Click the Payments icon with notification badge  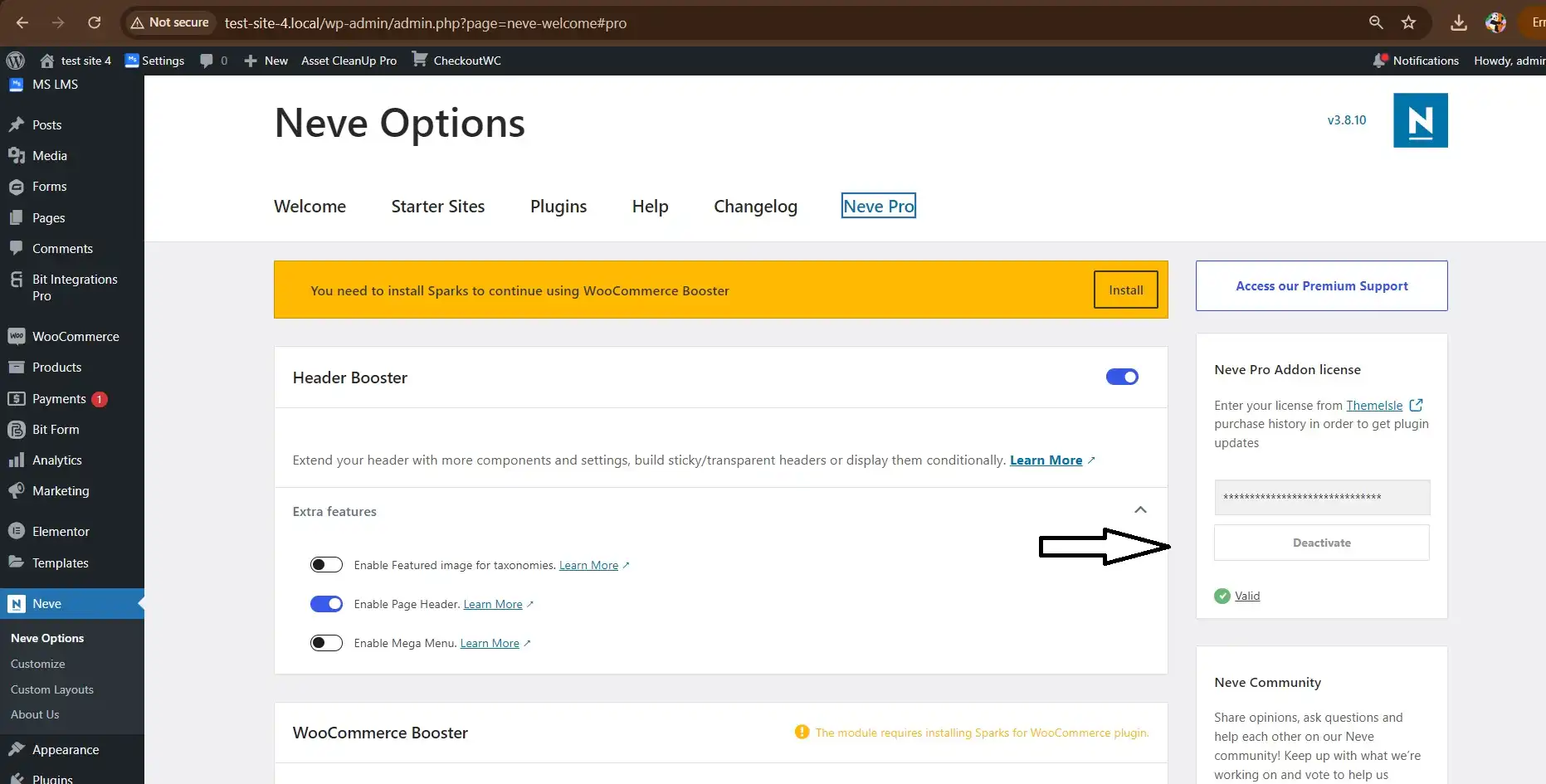[18, 398]
